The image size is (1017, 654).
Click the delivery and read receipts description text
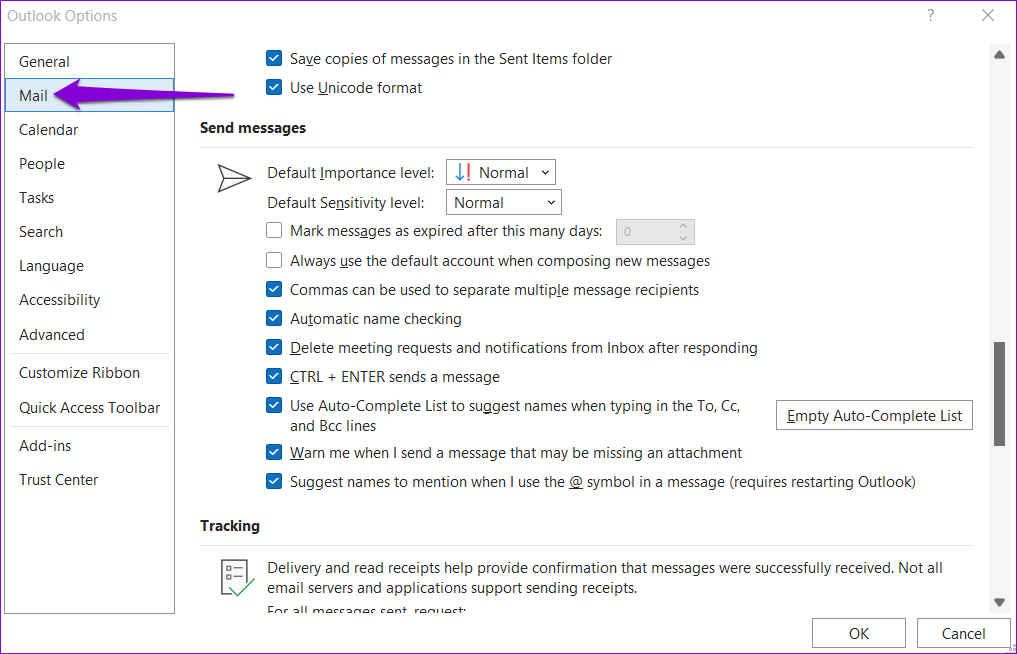[x=604, y=578]
